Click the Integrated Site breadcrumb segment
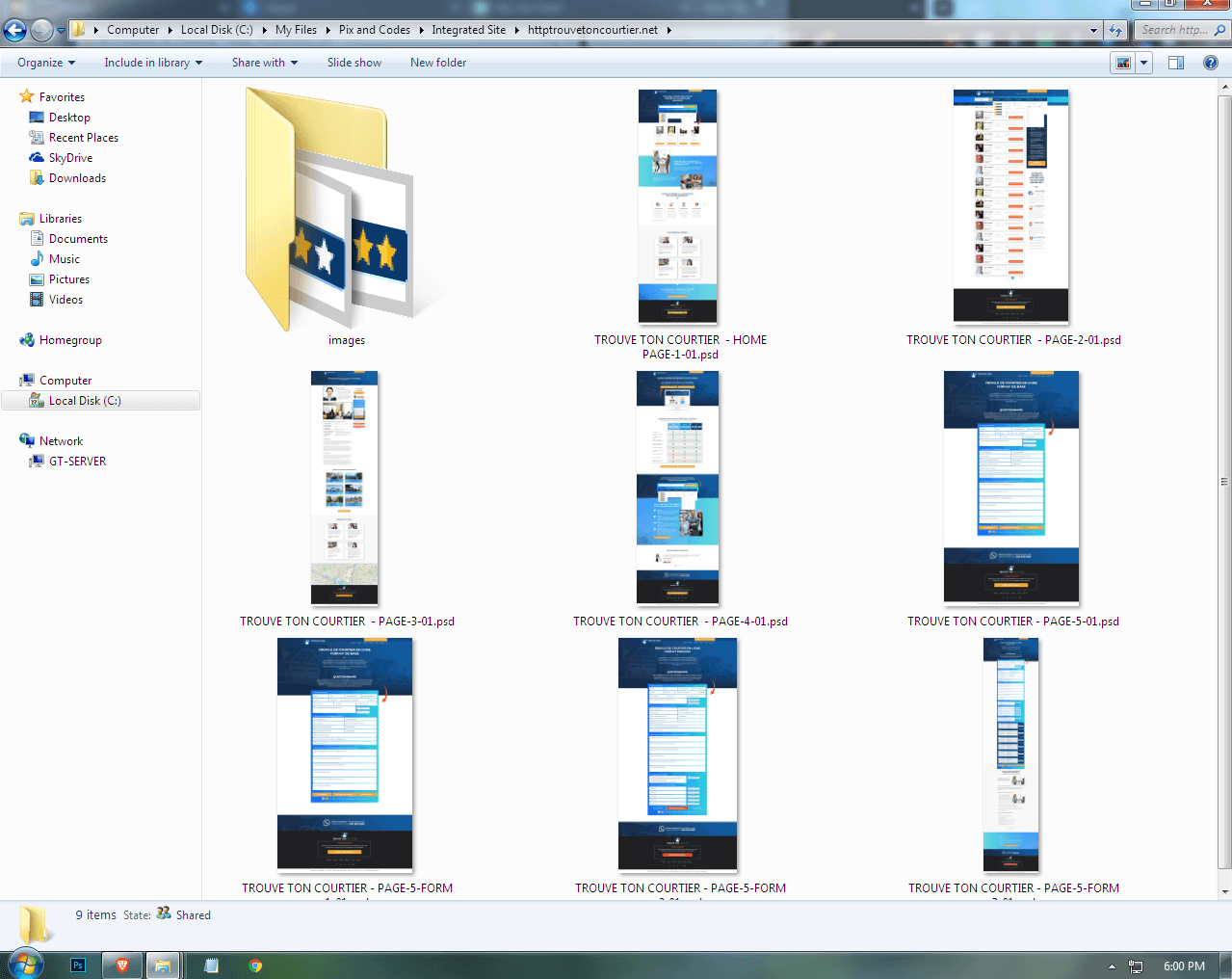 tap(468, 30)
